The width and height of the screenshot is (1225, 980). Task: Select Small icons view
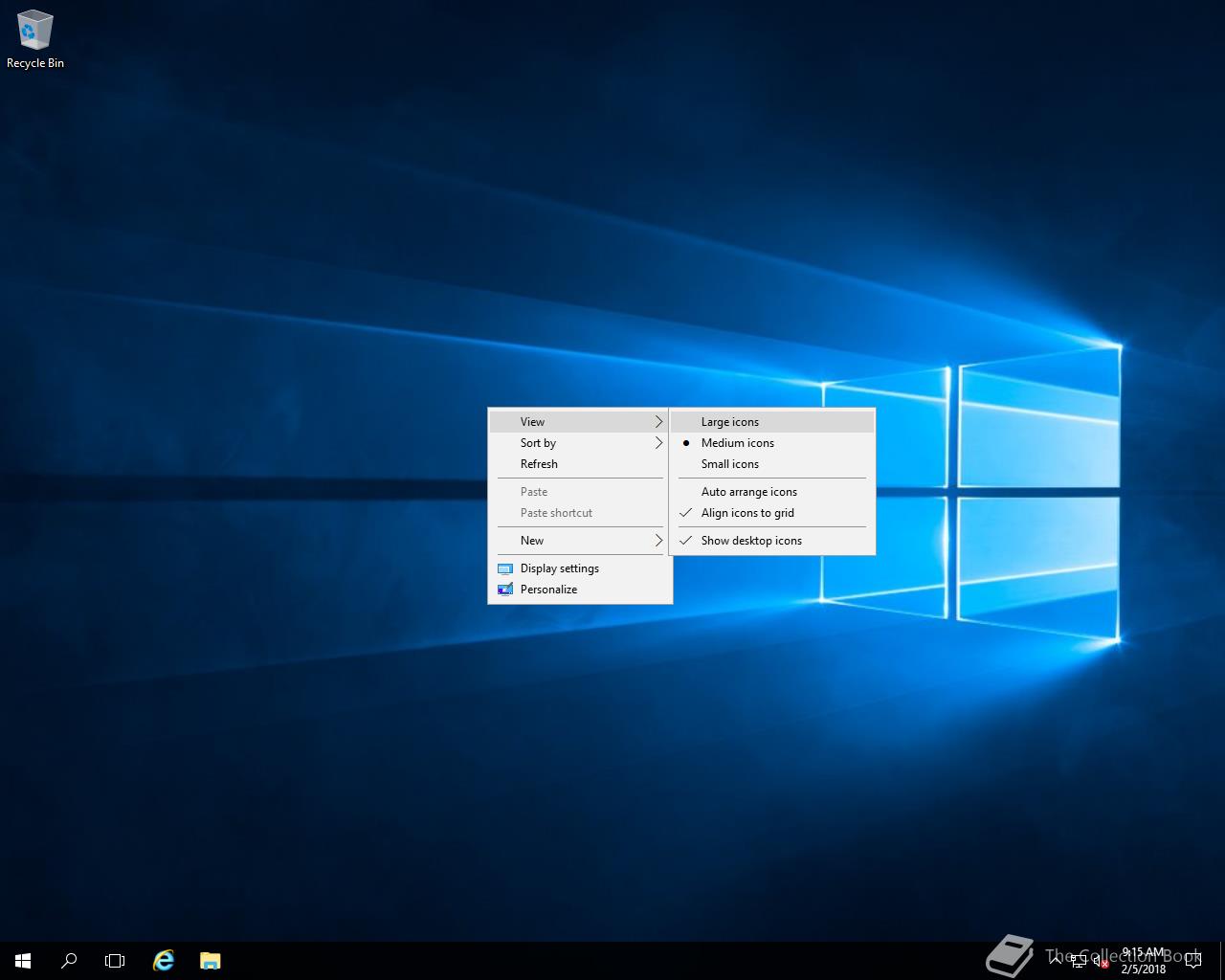click(772, 464)
